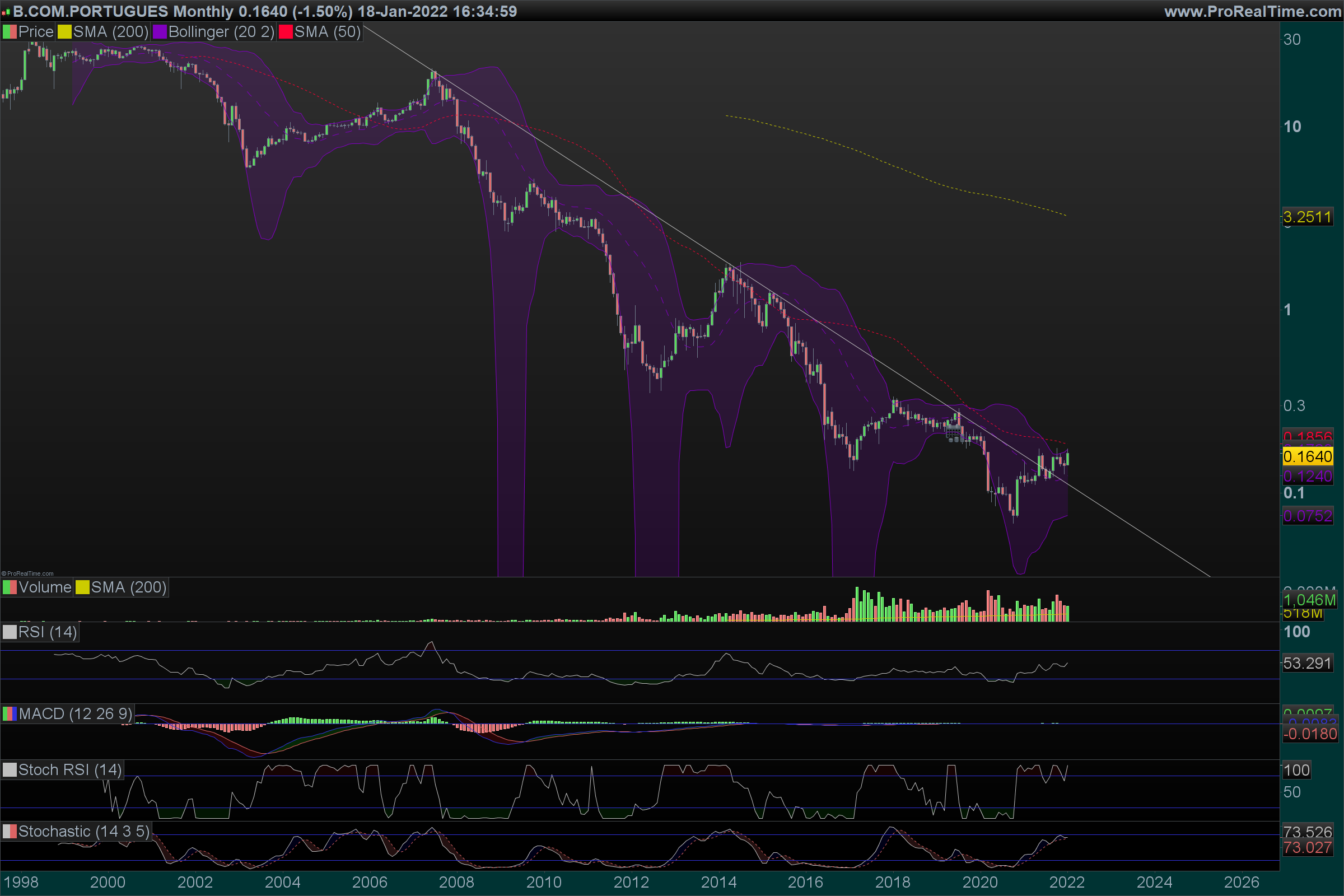
Task: Open the SMA (50) indicator label
Action: point(327,32)
